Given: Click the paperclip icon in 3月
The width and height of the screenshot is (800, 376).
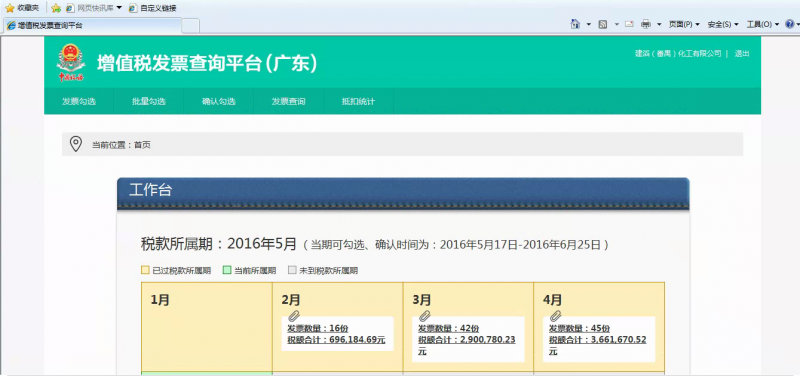Looking at the screenshot, I should 424,316.
